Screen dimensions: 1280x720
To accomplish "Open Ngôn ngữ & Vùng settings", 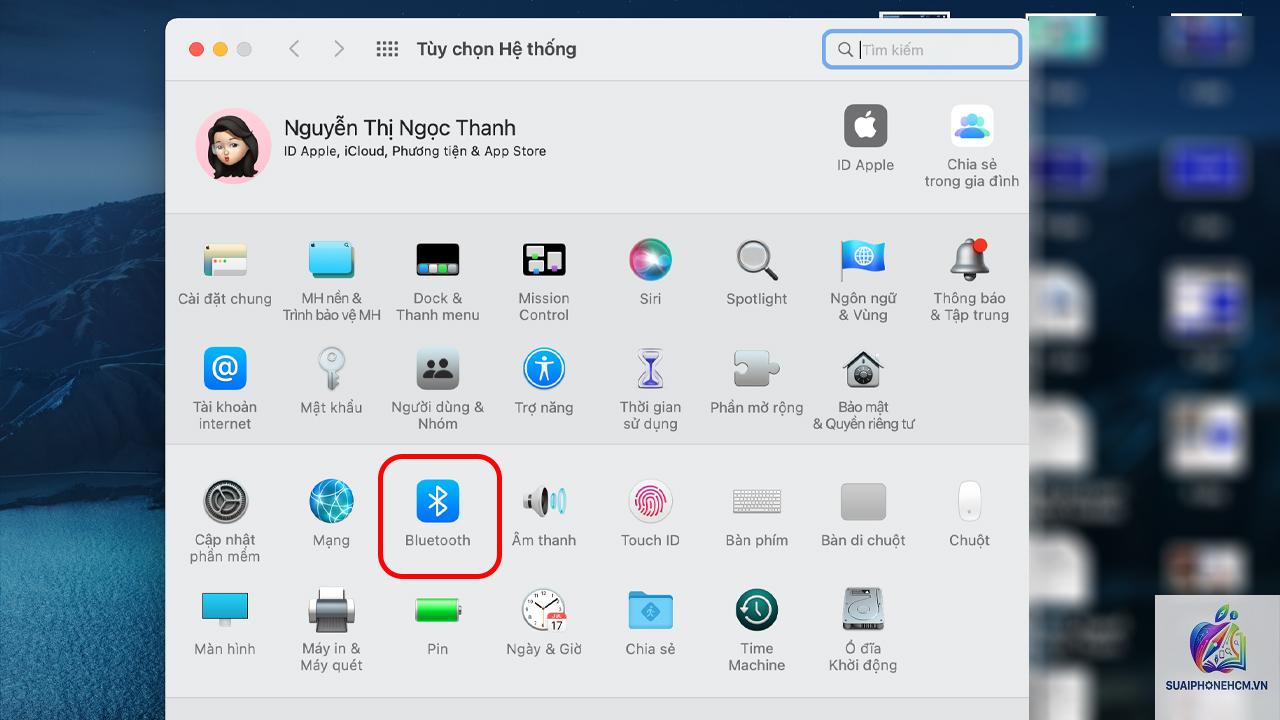I will click(x=863, y=261).
